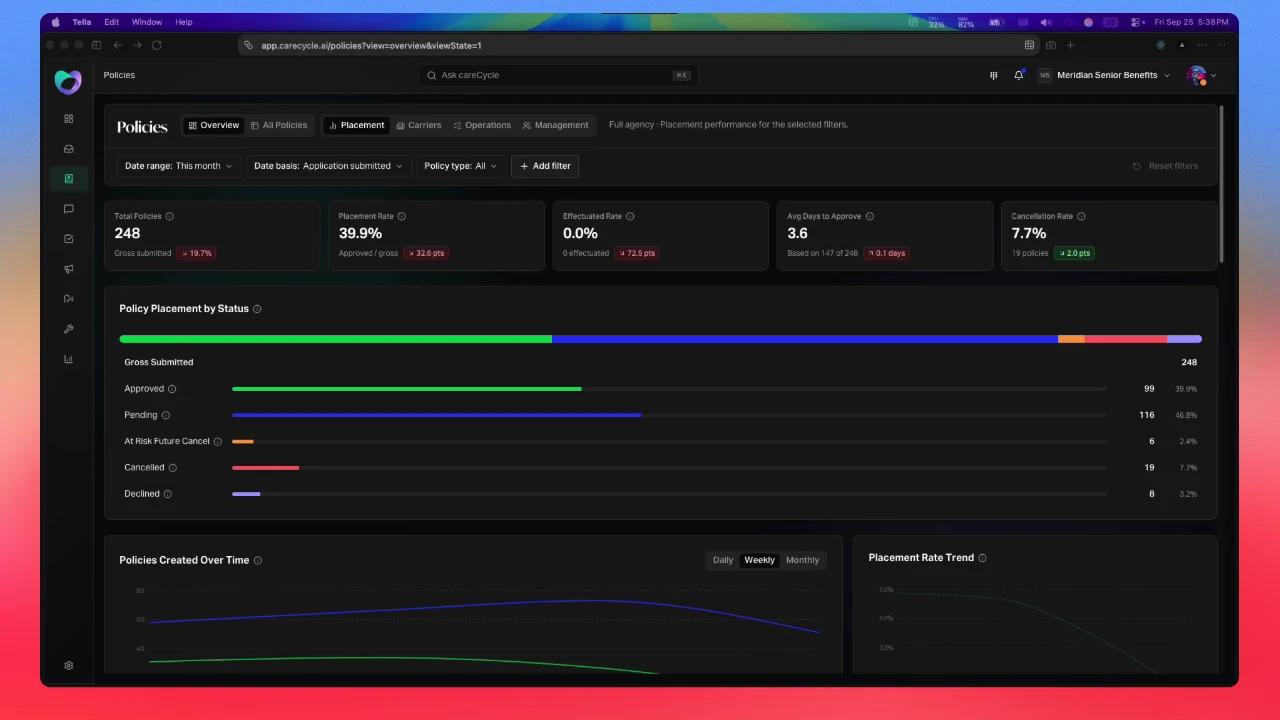Screen dimensions: 1280x720
Task: Click the red Cancelled progress bar
Action: click(x=266, y=467)
